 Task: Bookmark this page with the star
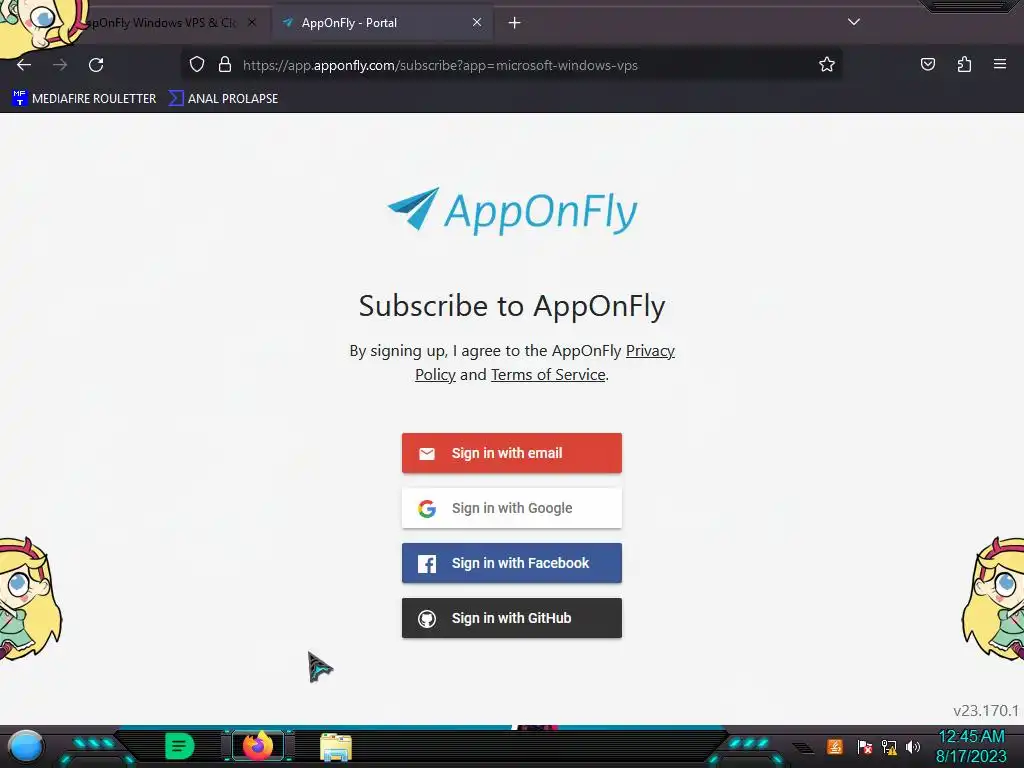tap(827, 65)
